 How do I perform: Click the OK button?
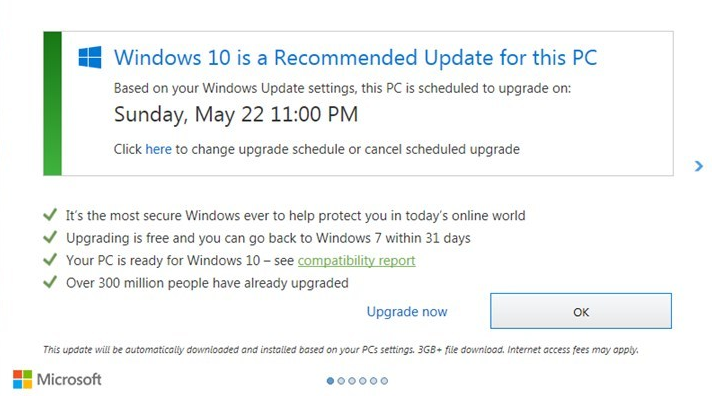point(581,311)
